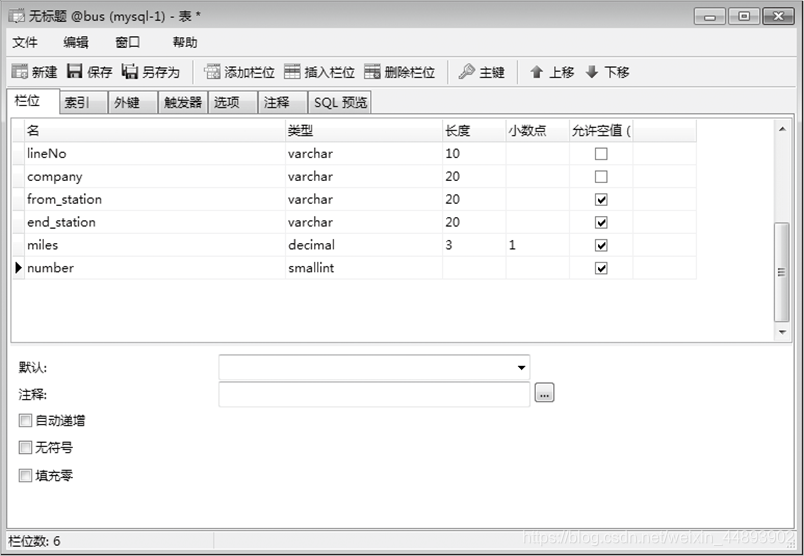The height and width of the screenshot is (556, 804).
Task: Click the scrollbar down arrow
Action: [x=782, y=332]
